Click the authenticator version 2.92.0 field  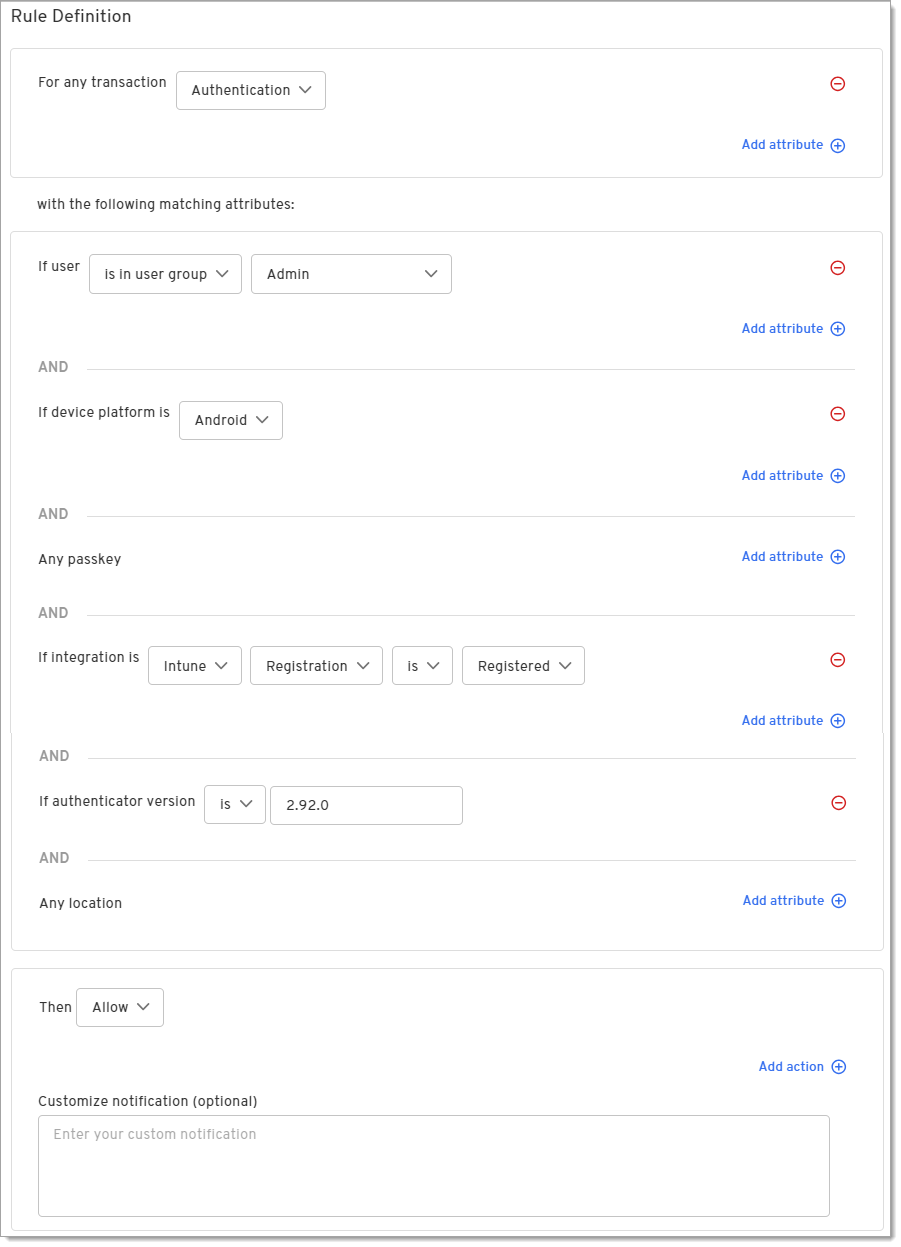pos(366,805)
